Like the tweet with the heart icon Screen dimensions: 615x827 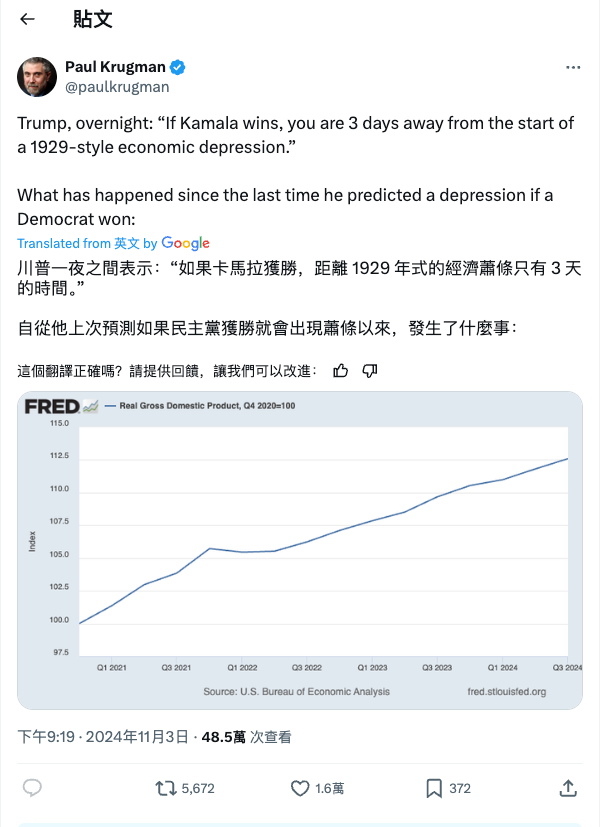click(x=299, y=788)
